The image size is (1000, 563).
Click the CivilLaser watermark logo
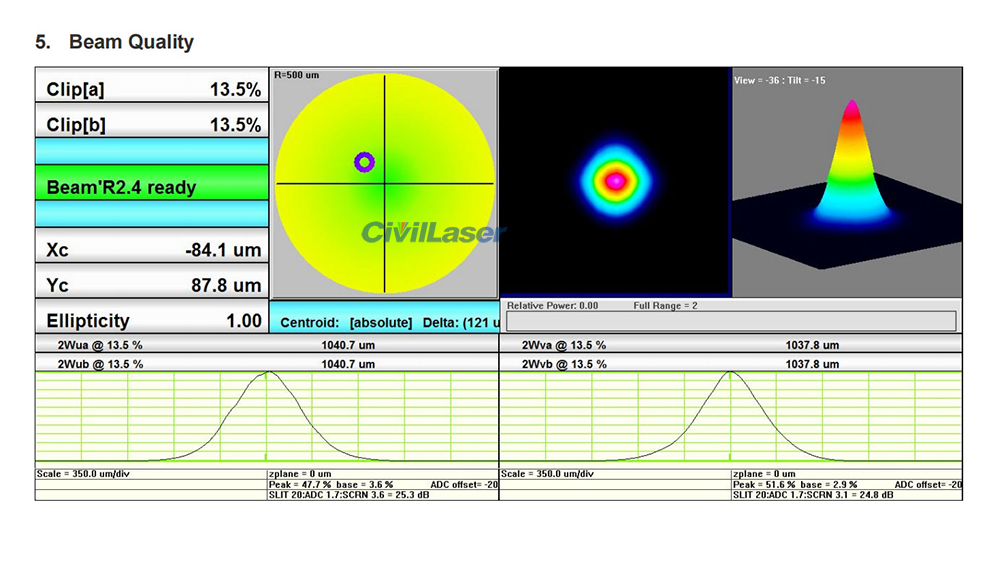point(433,233)
